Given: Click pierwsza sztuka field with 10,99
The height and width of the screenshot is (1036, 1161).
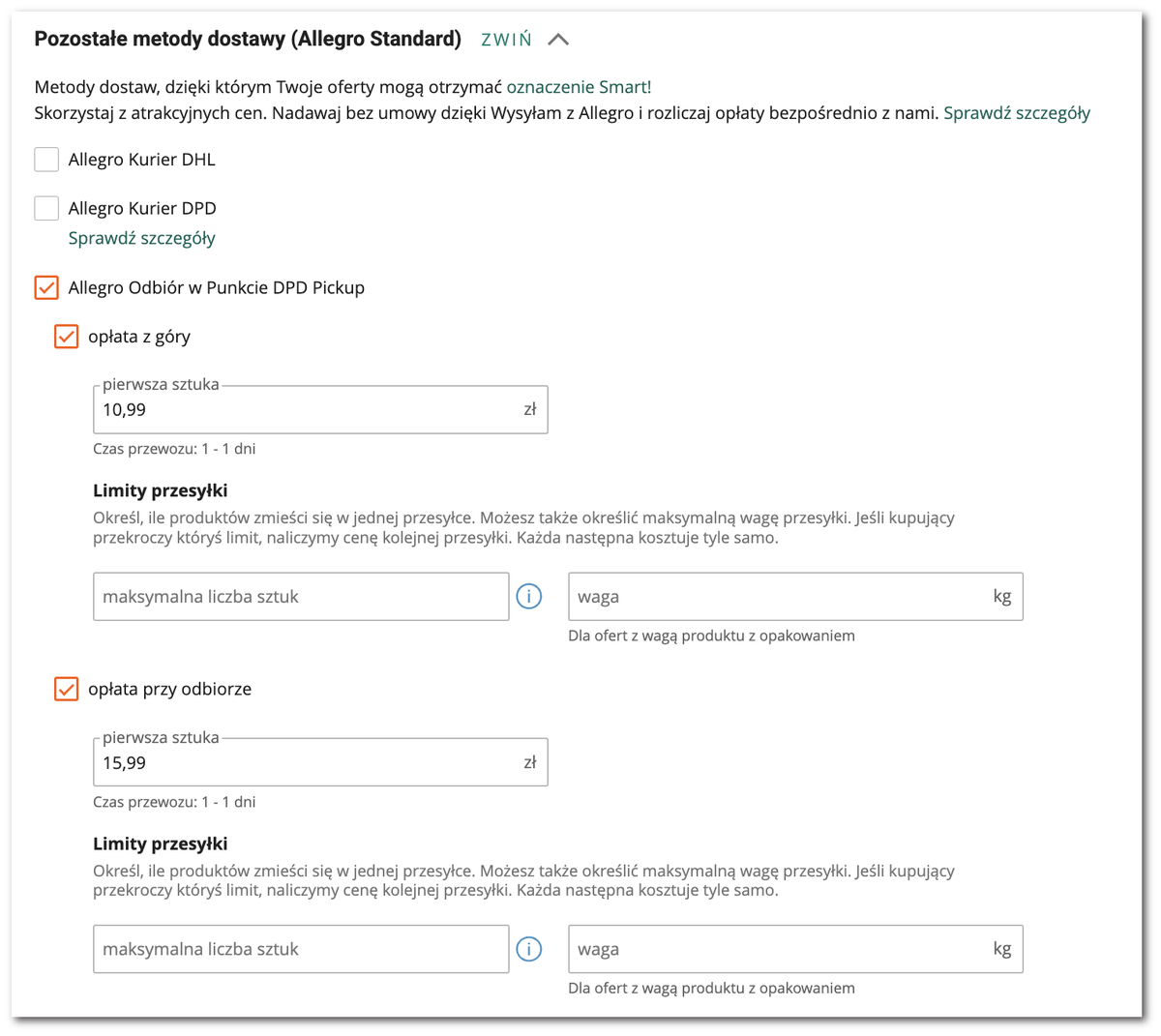Looking at the screenshot, I should [310, 410].
